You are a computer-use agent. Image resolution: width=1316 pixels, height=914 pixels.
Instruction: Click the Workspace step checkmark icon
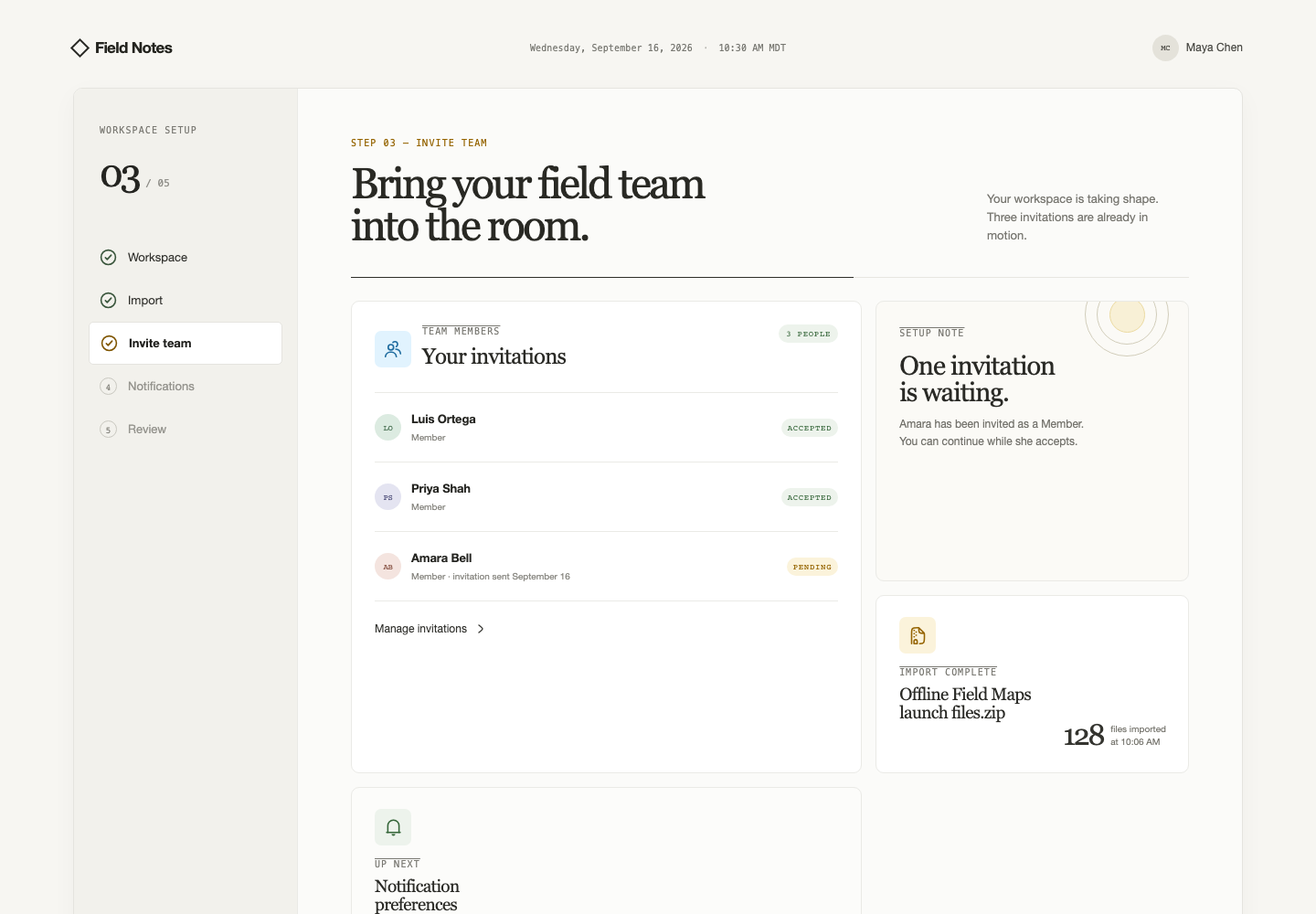coord(108,258)
